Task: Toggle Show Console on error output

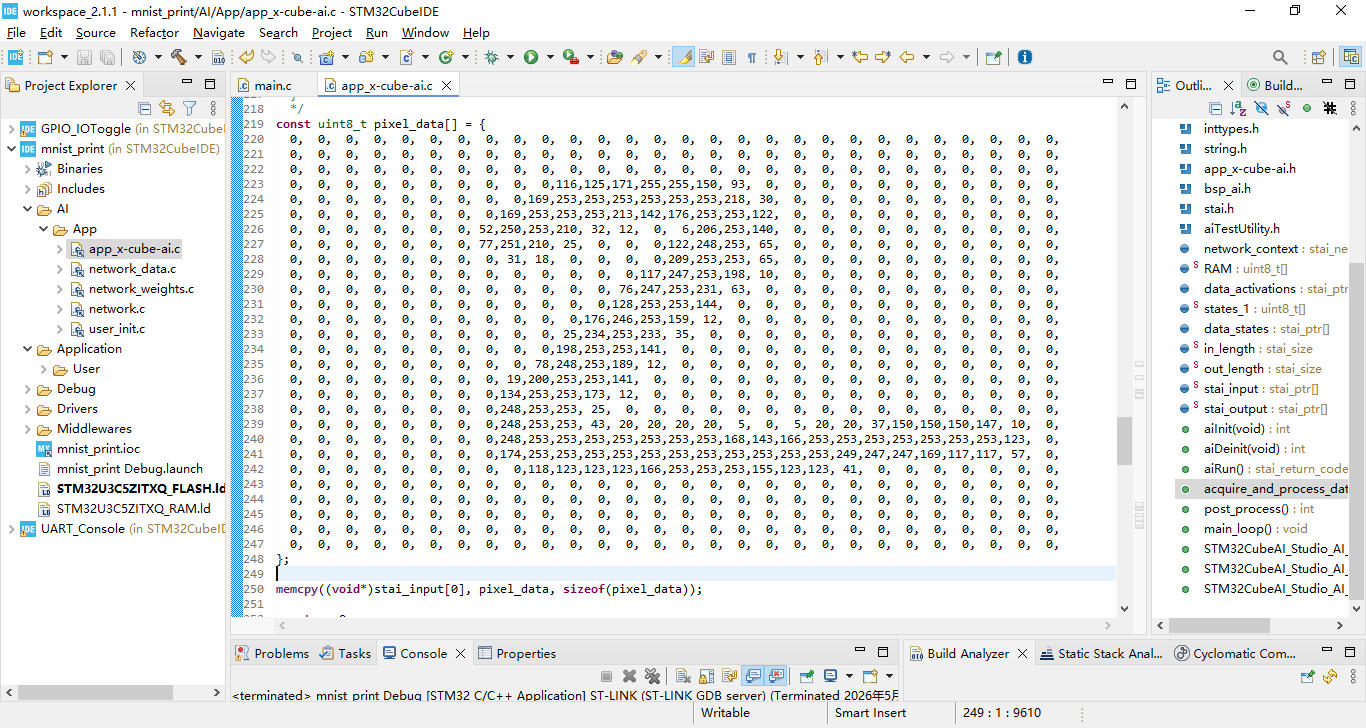Action: pyautogui.click(x=776, y=676)
